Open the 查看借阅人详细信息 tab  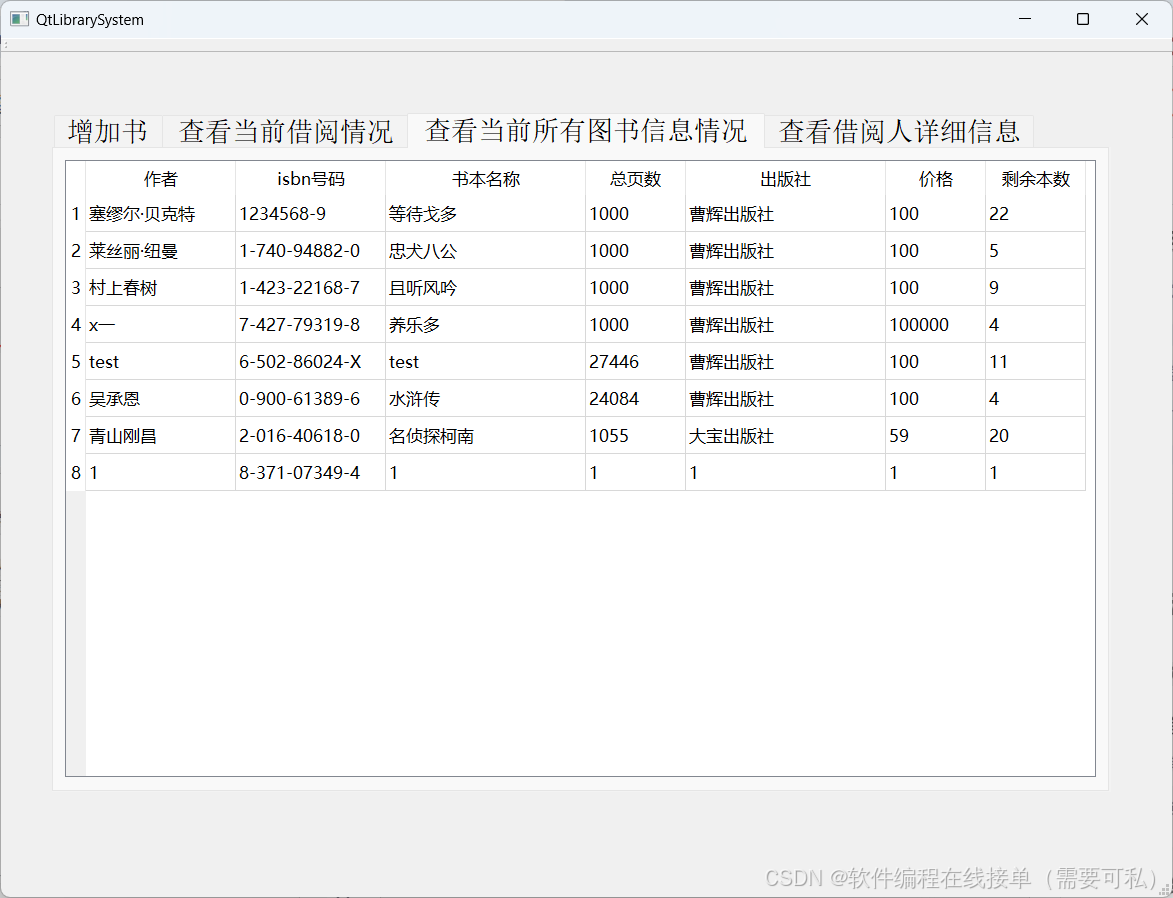(x=899, y=132)
